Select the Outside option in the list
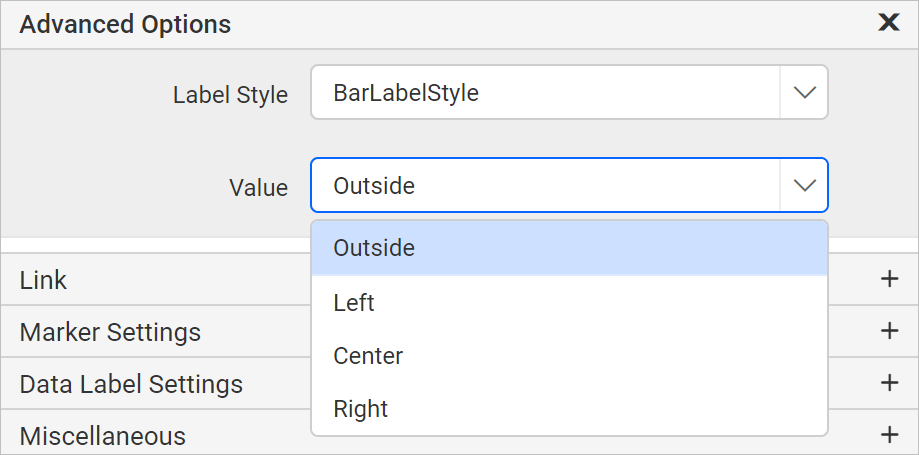 569,248
